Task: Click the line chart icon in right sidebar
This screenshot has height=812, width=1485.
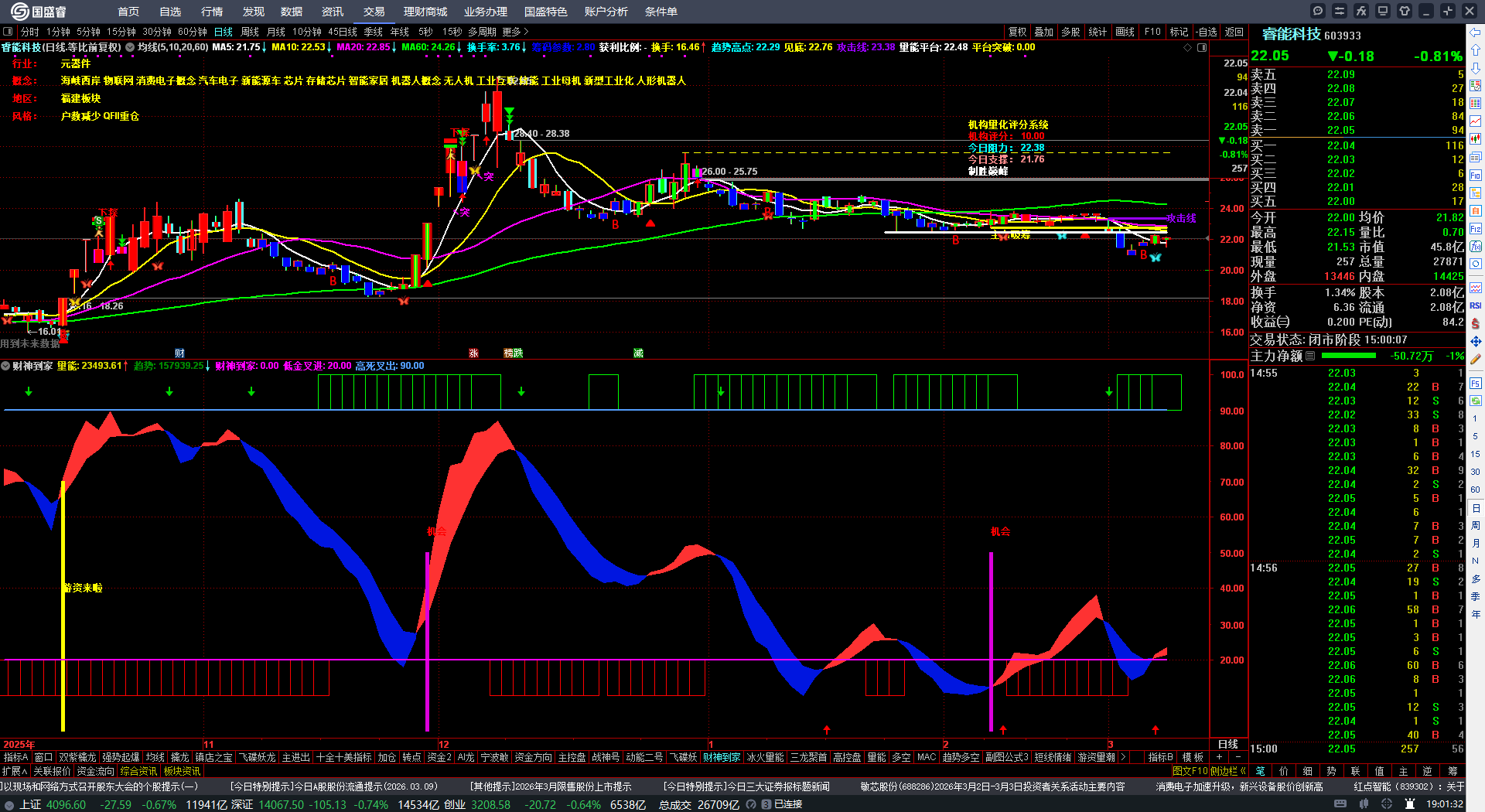Action: [1476, 121]
